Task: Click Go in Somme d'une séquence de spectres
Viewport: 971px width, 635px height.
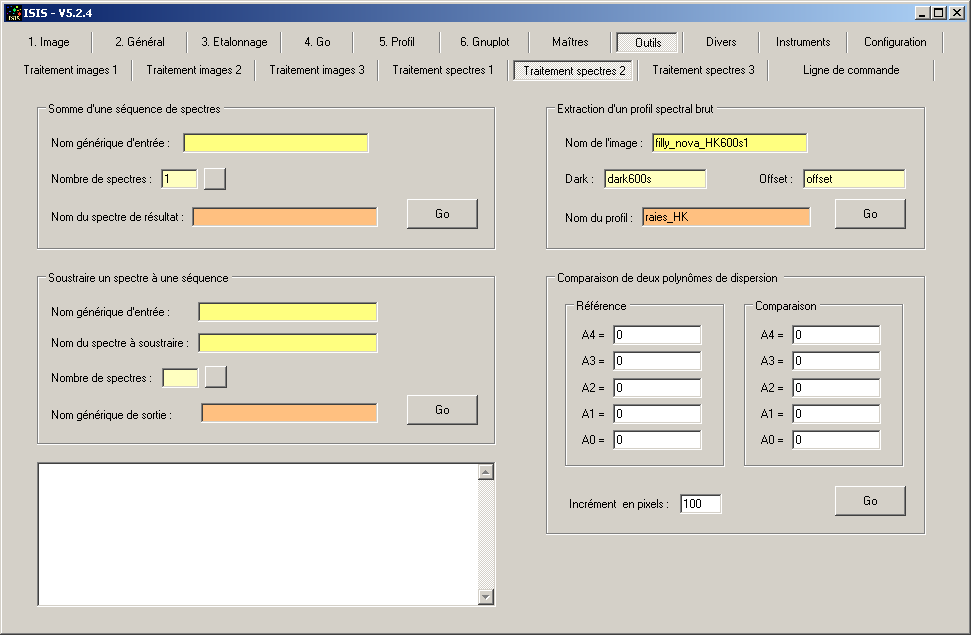Action: (x=442, y=214)
